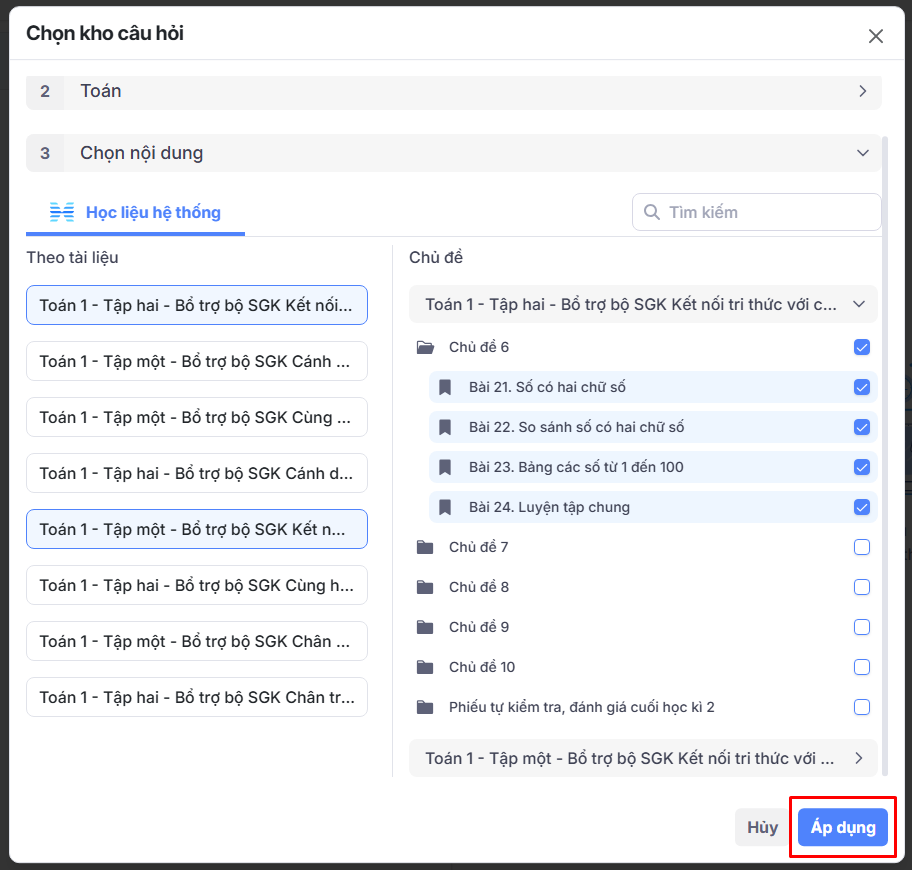Expand the Toán 1 - Tập một topic group

858,758
